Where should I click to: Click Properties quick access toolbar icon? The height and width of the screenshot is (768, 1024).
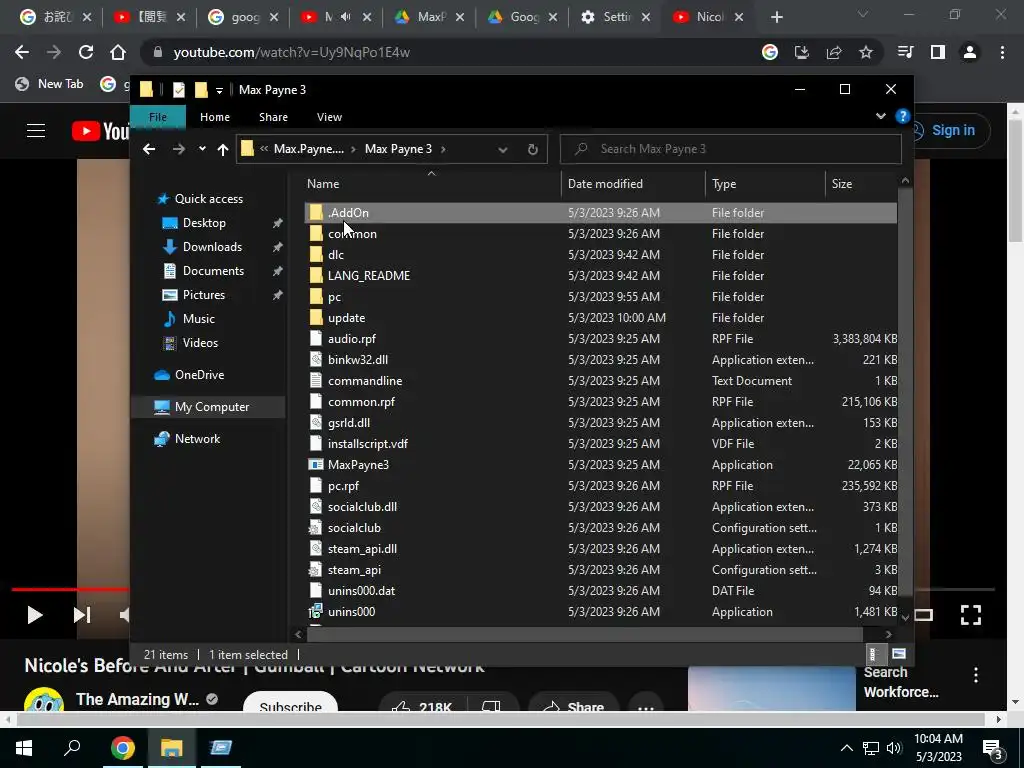click(x=178, y=90)
